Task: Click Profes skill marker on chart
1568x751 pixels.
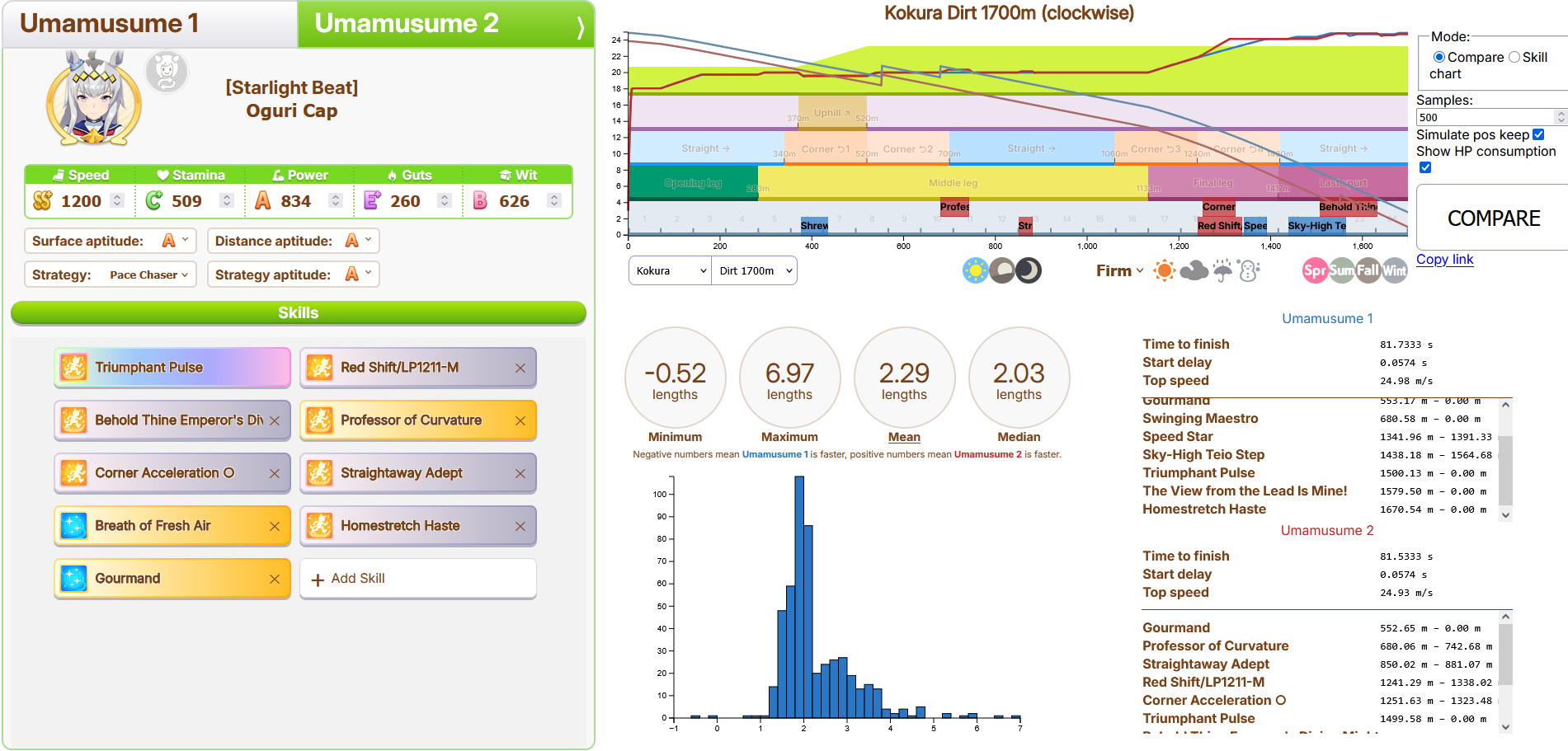Action: [954, 207]
